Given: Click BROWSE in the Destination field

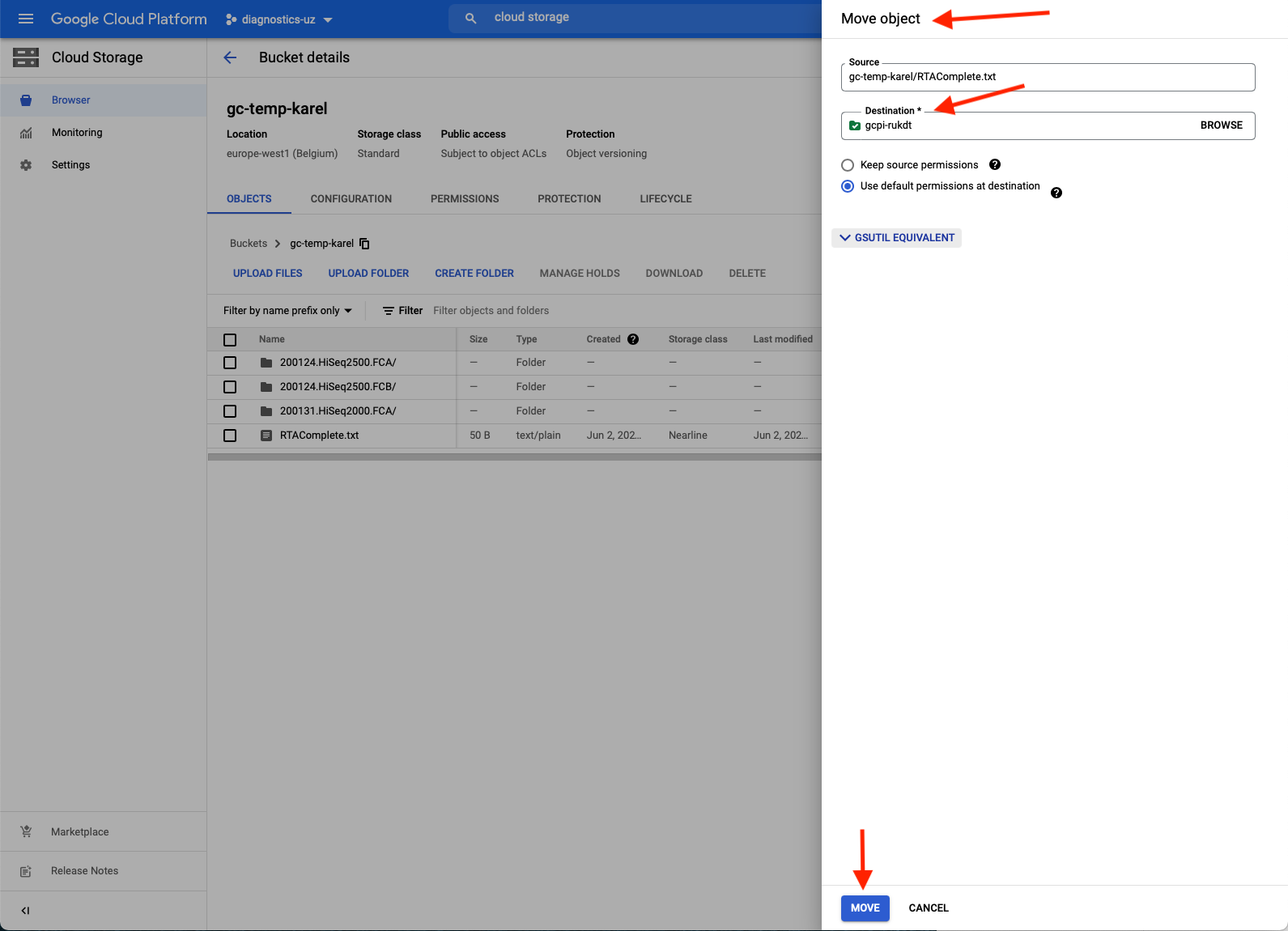Looking at the screenshot, I should coord(1221,125).
